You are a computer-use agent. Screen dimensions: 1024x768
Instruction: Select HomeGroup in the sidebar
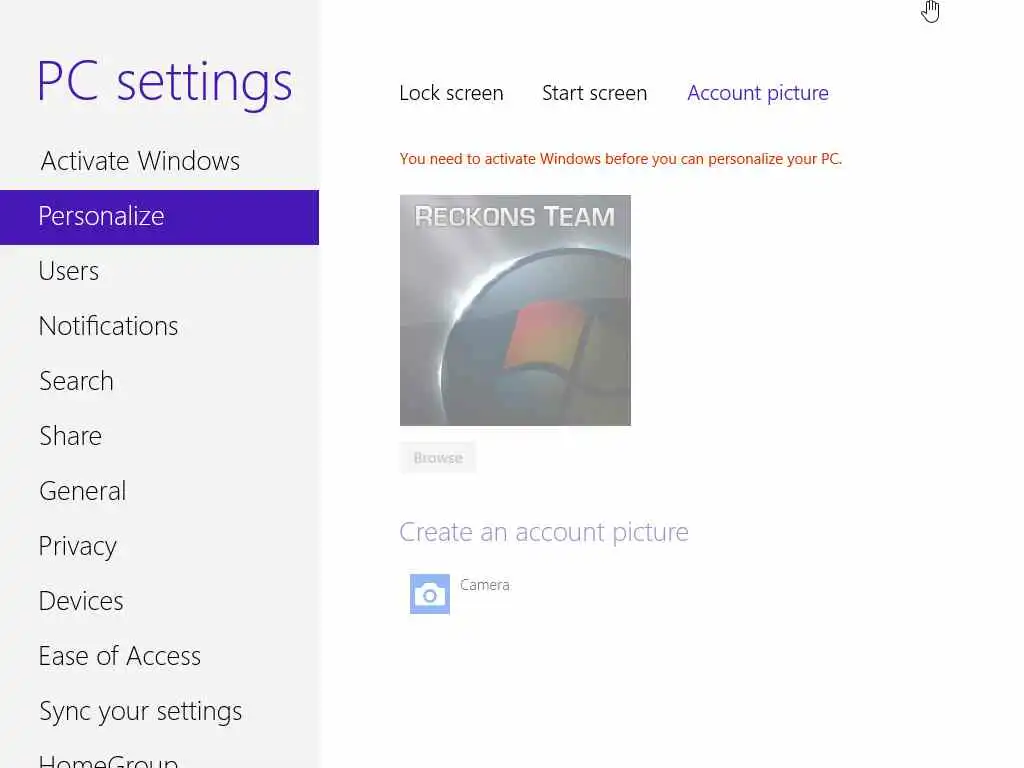(x=108, y=760)
